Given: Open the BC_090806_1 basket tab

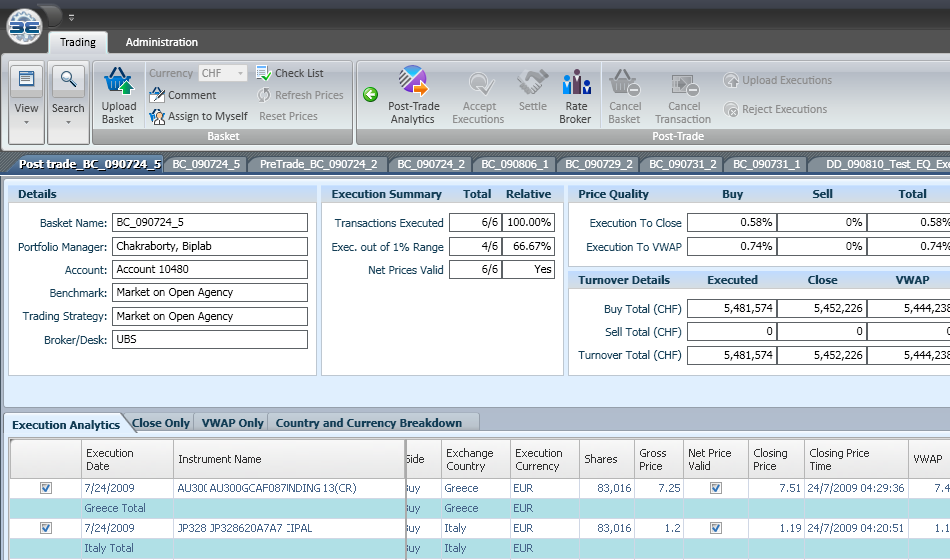Looking at the screenshot, I should click(x=517, y=164).
